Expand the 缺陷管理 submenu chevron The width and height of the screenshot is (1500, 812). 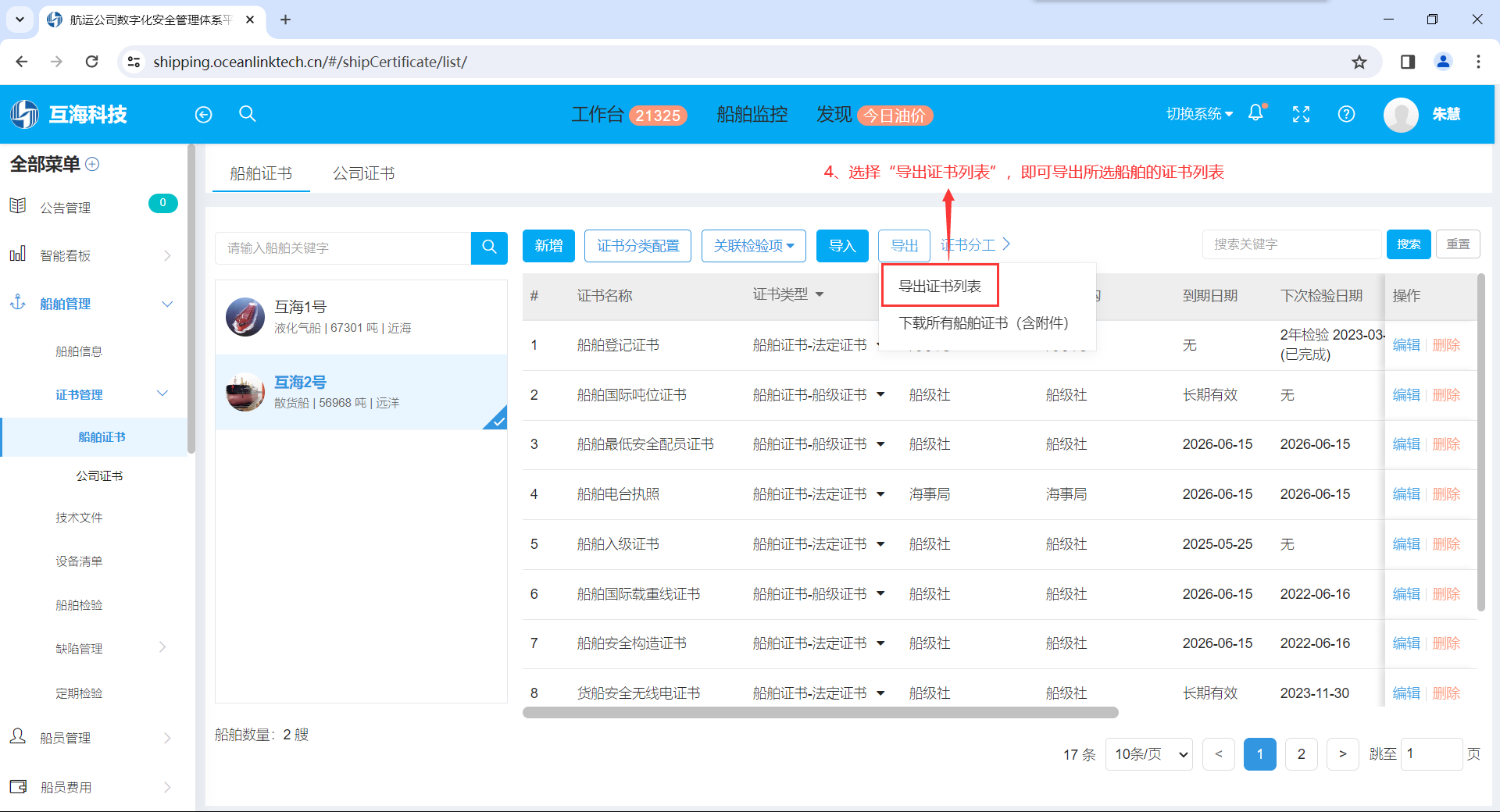(162, 647)
